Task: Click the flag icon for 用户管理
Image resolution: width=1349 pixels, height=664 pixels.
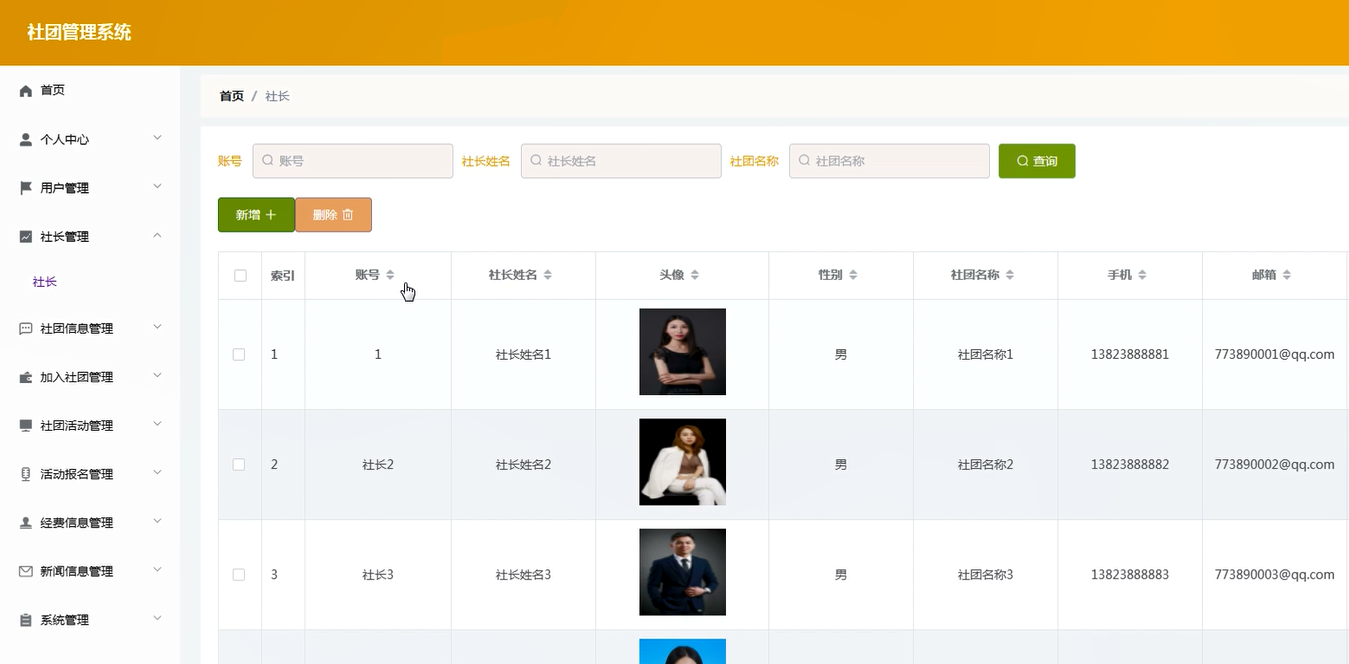Action: [x=26, y=188]
